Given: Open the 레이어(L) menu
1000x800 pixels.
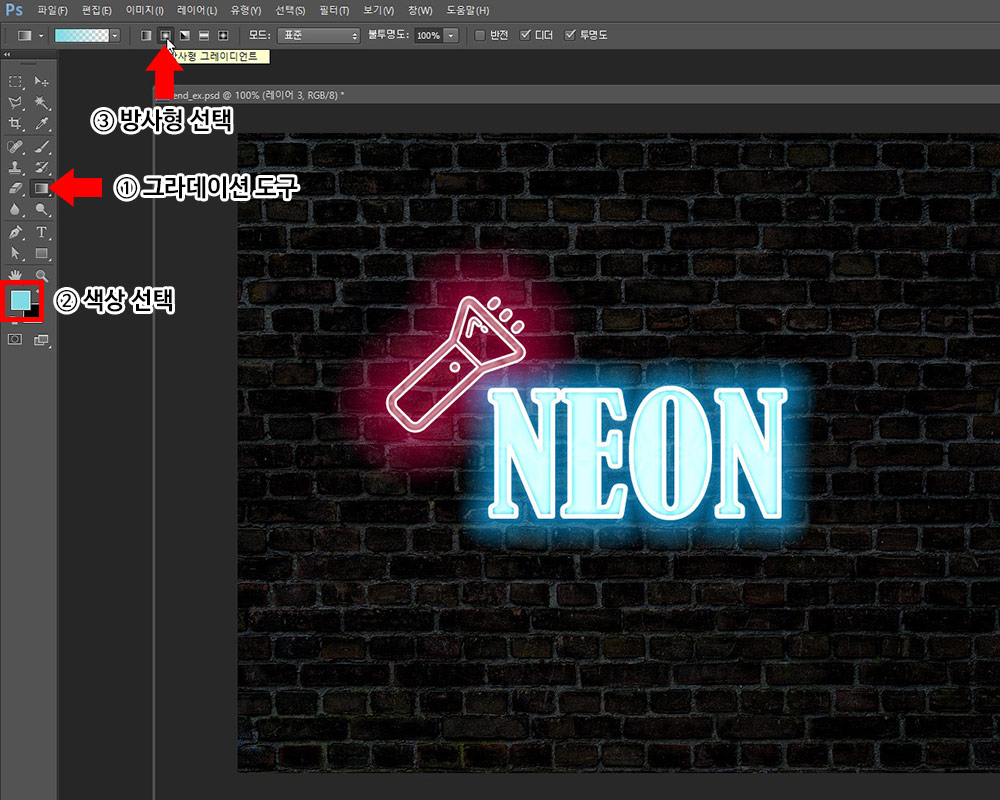Looking at the screenshot, I should pyautogui.click(x=197, y=11).
